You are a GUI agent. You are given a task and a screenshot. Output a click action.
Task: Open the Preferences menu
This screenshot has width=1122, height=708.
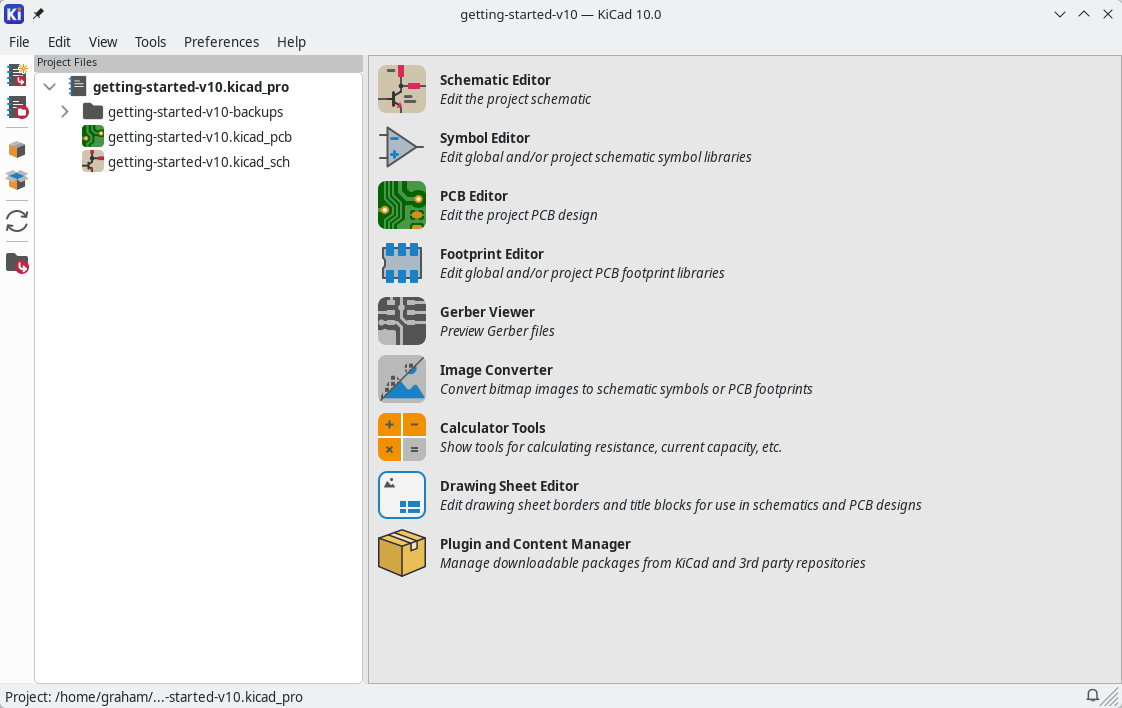coord(221,42)
